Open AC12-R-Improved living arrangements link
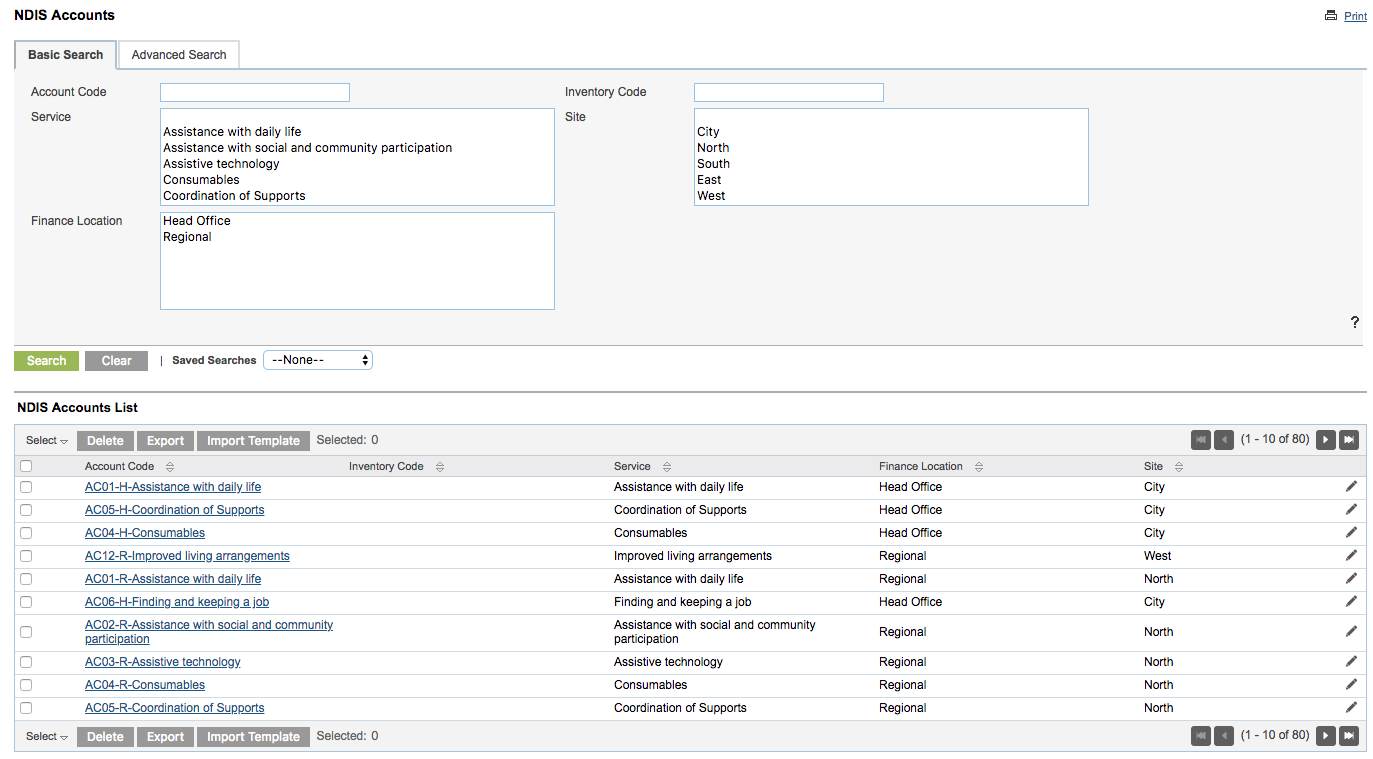The image size is (1373, 759). pos(187,556)
